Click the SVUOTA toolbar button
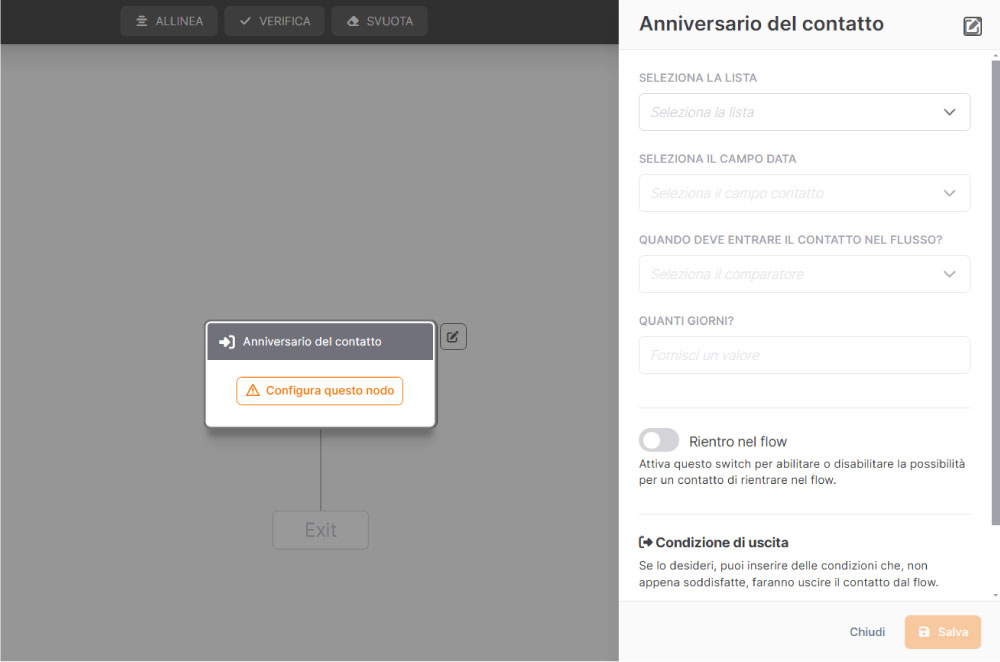The image size is (1000, 662). pos(379,21)
